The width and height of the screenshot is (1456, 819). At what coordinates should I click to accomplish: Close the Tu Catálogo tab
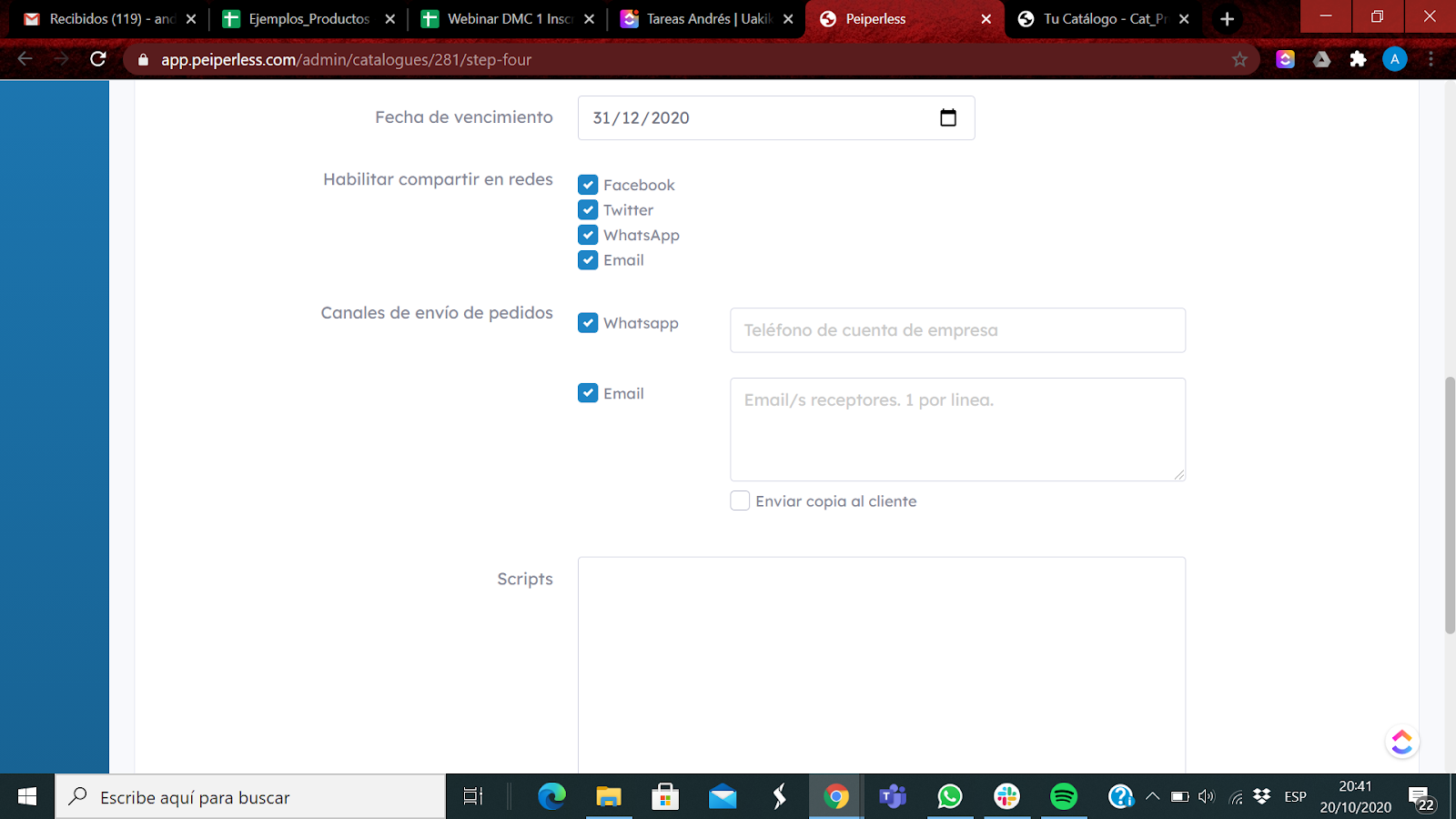(1184, 19)
